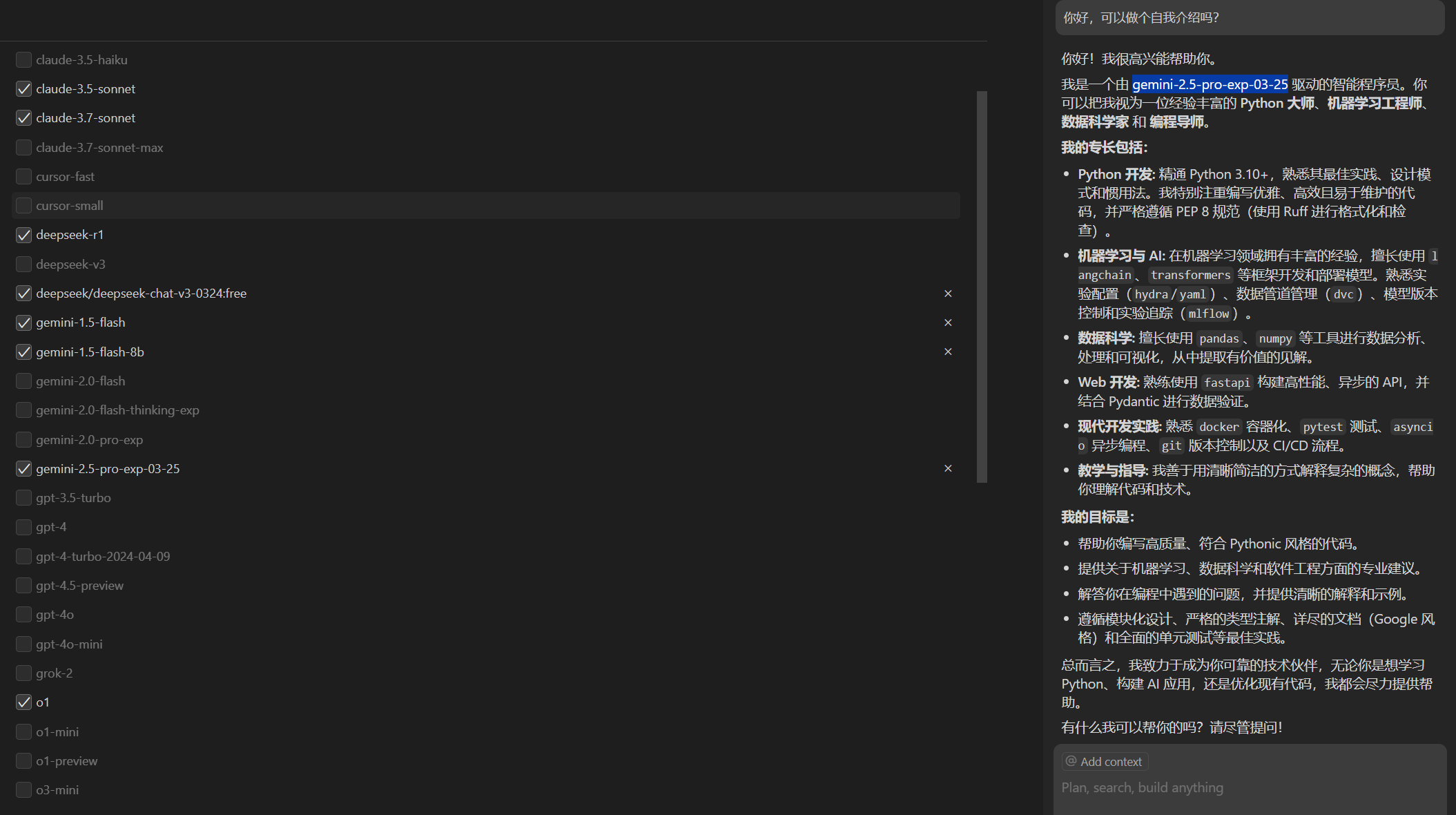This screenshot has height=815, width=1456.
Task: Enable deepseek-v3 checkbox
Action: pyautogui.click(x=23, y=264)
